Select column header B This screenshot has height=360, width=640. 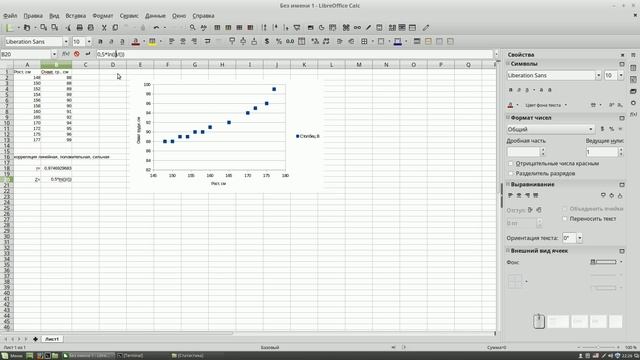click(56, 64)
